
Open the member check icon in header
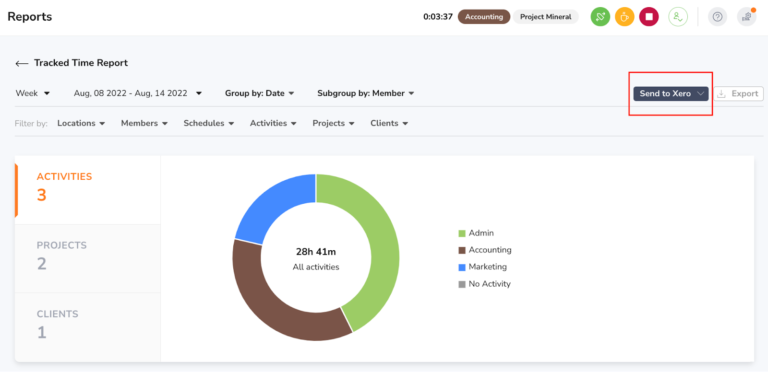678,17
